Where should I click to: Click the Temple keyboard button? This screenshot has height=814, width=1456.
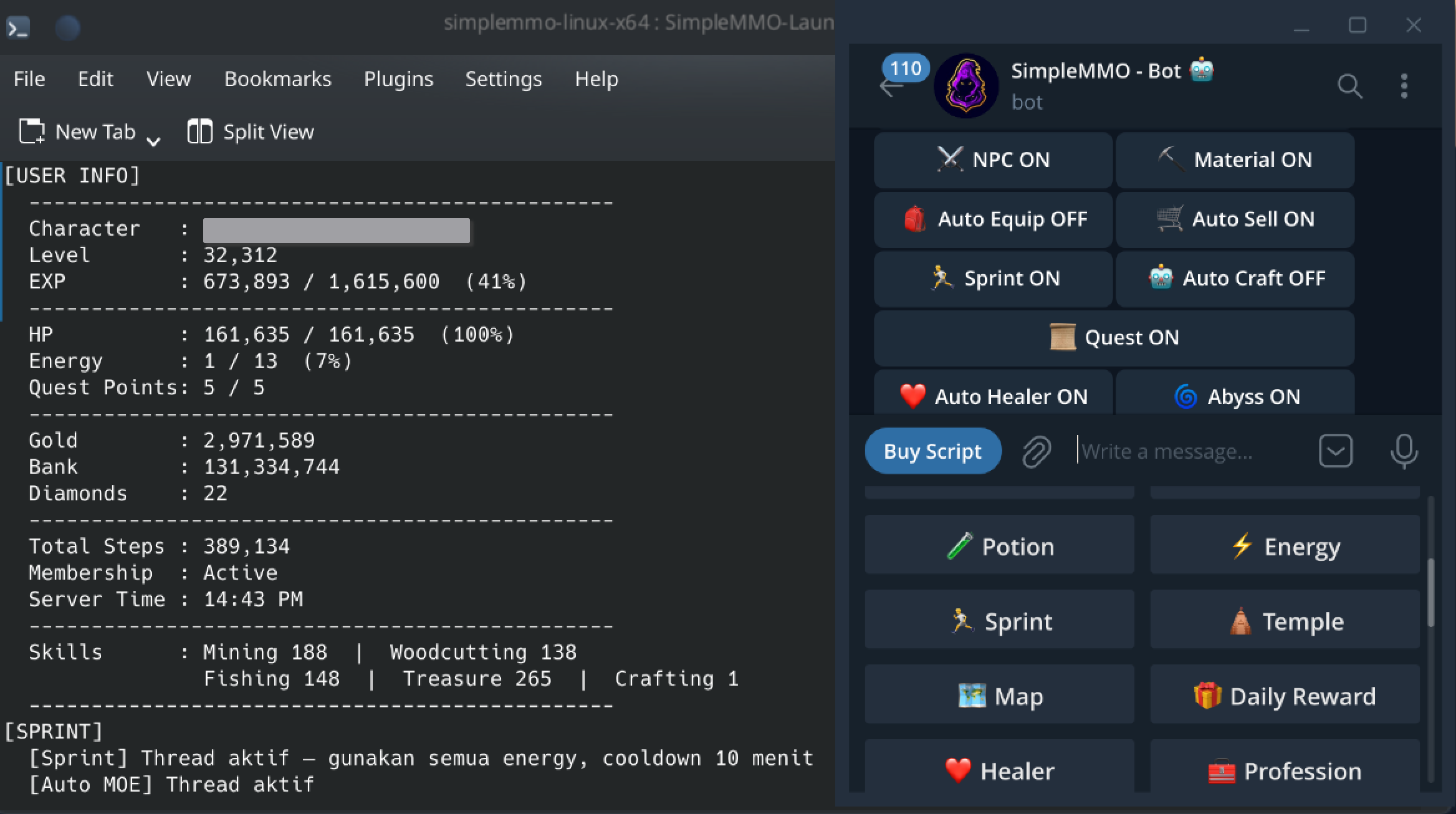coord(1285,619)
